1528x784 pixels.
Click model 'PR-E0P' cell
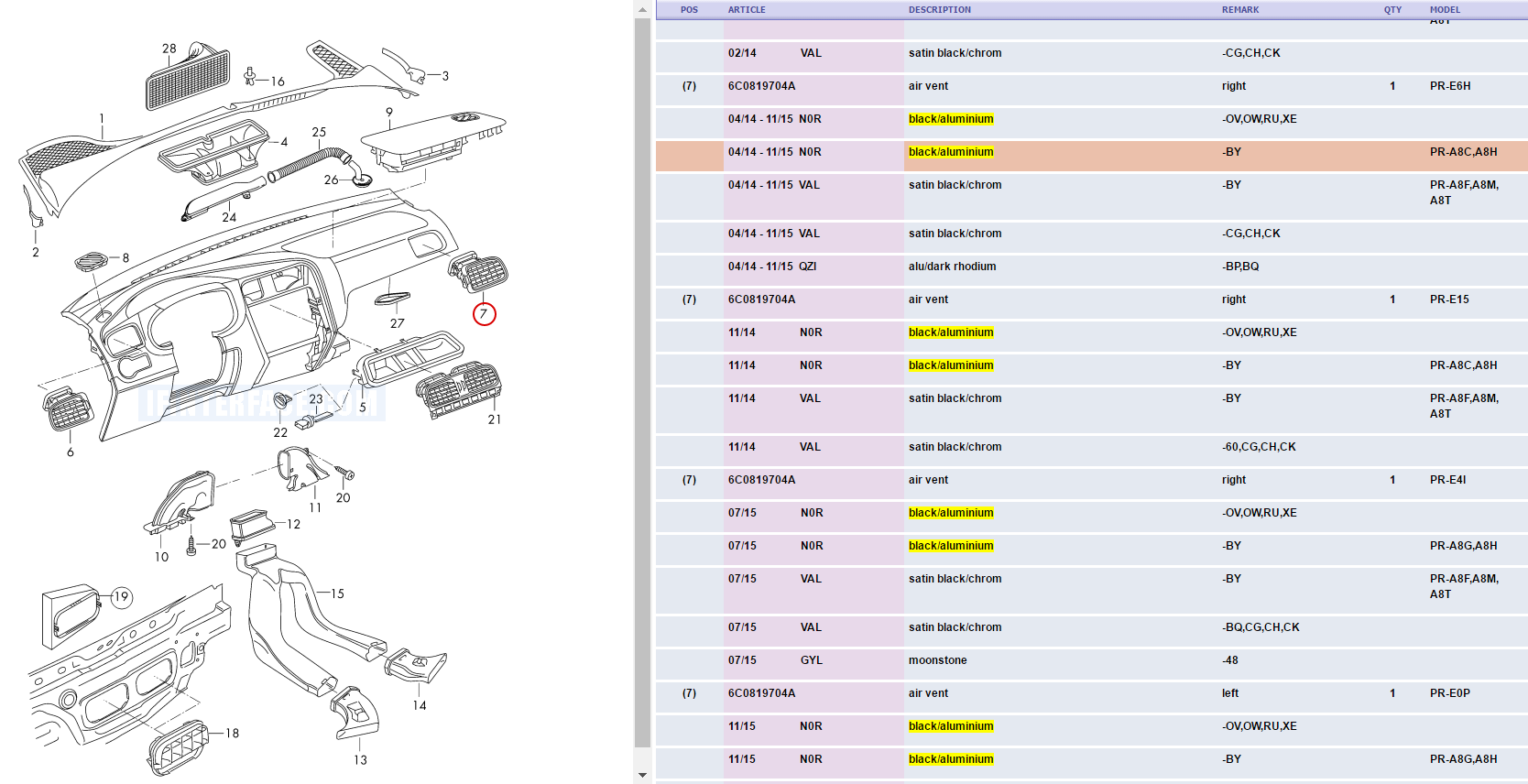pyautogui.click(x=1449, y=693)
